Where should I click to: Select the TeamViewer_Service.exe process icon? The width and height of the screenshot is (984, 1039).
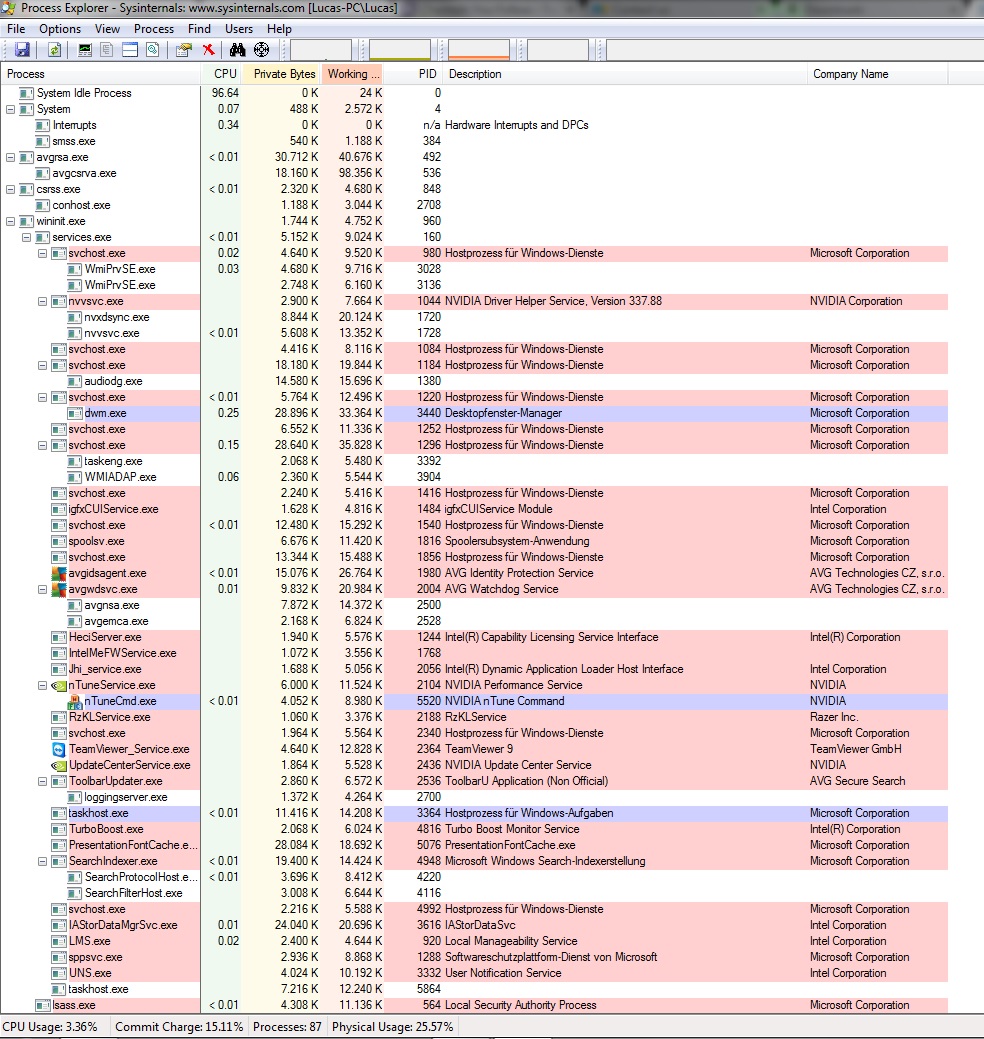click(58, 749)
